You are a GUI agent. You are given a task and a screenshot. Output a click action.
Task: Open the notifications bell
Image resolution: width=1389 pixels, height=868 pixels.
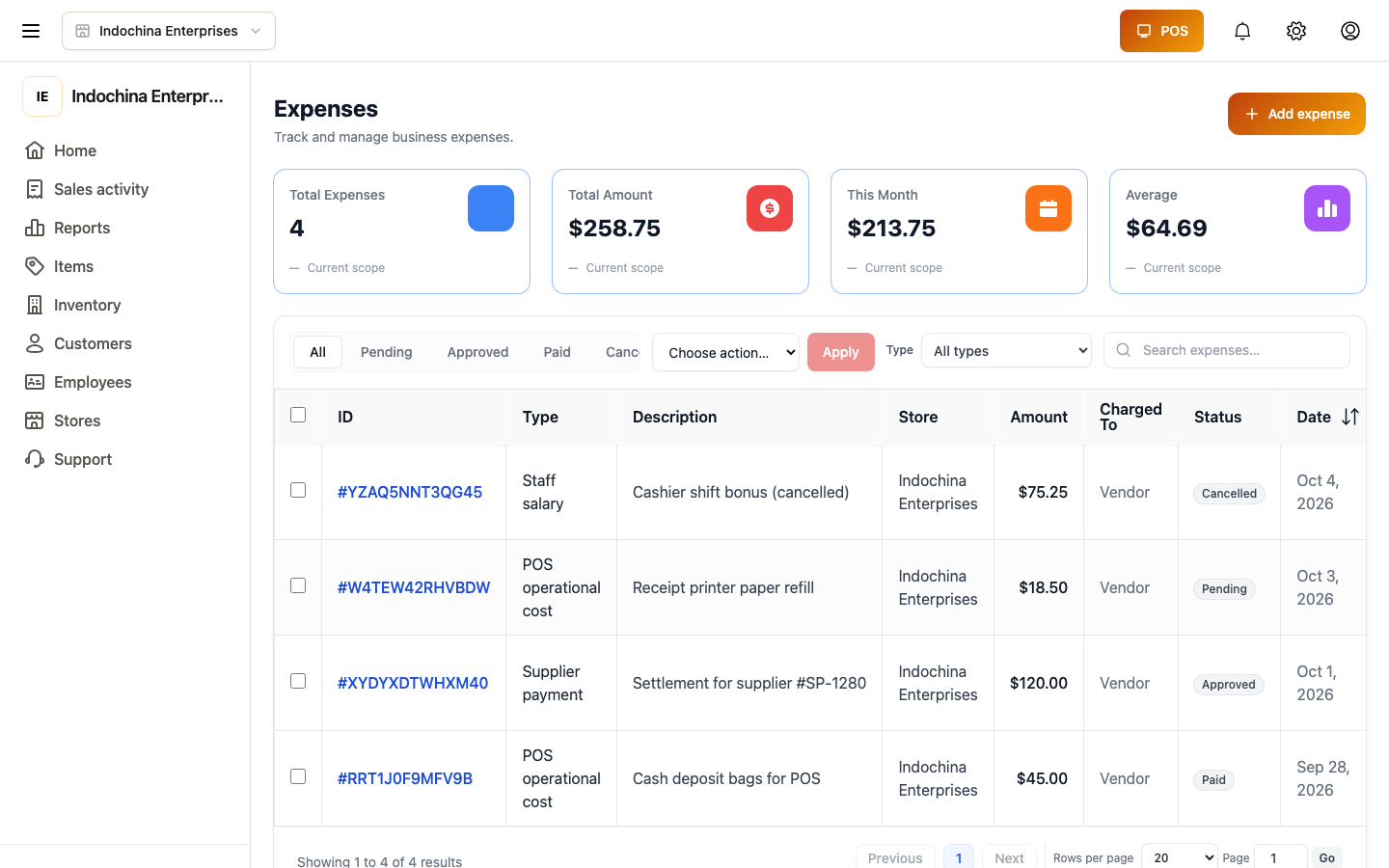point(1242,31)
